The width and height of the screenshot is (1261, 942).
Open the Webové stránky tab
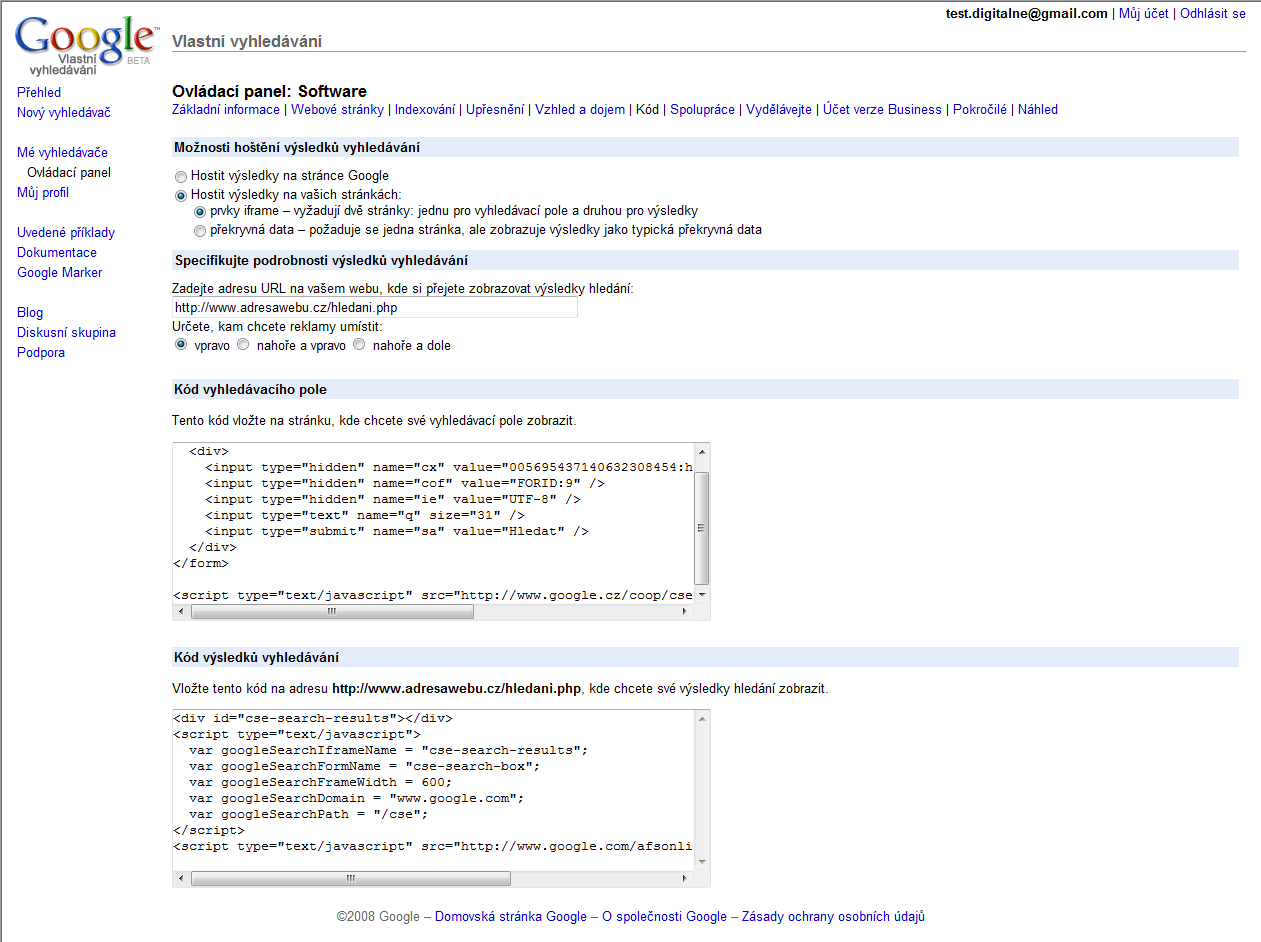(x=337, y=110)
